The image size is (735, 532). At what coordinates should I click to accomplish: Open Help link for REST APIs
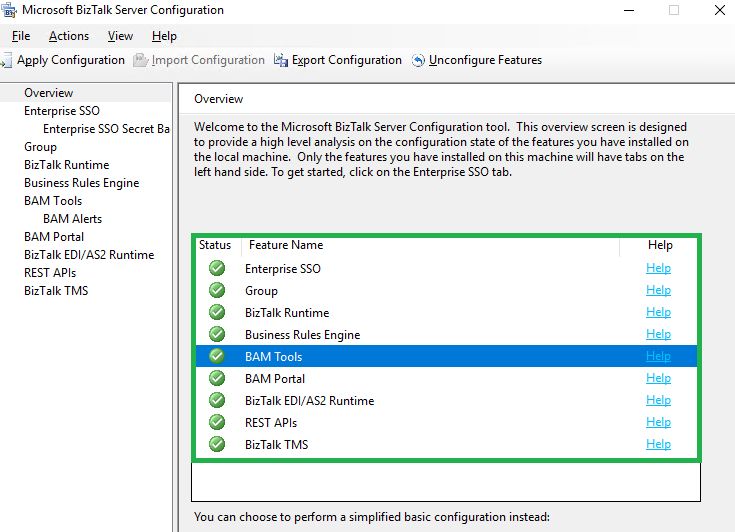coord(658,422)
